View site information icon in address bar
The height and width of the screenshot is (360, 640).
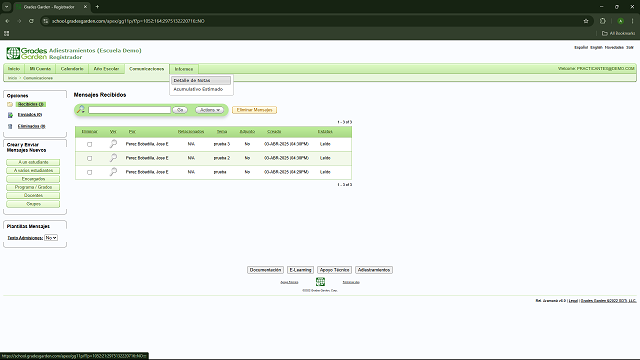[x=46, y=21]
